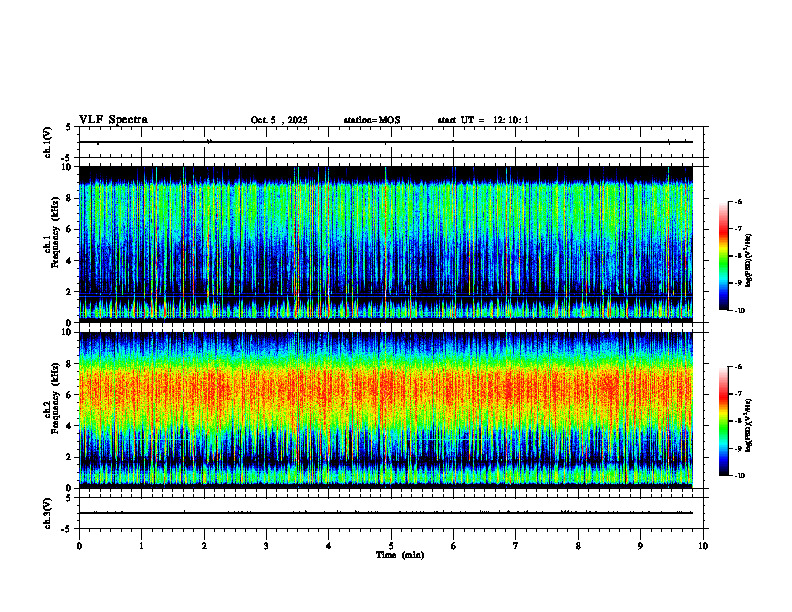Click the ch.1 voltage waveform trace

click(x=386, y=142)
